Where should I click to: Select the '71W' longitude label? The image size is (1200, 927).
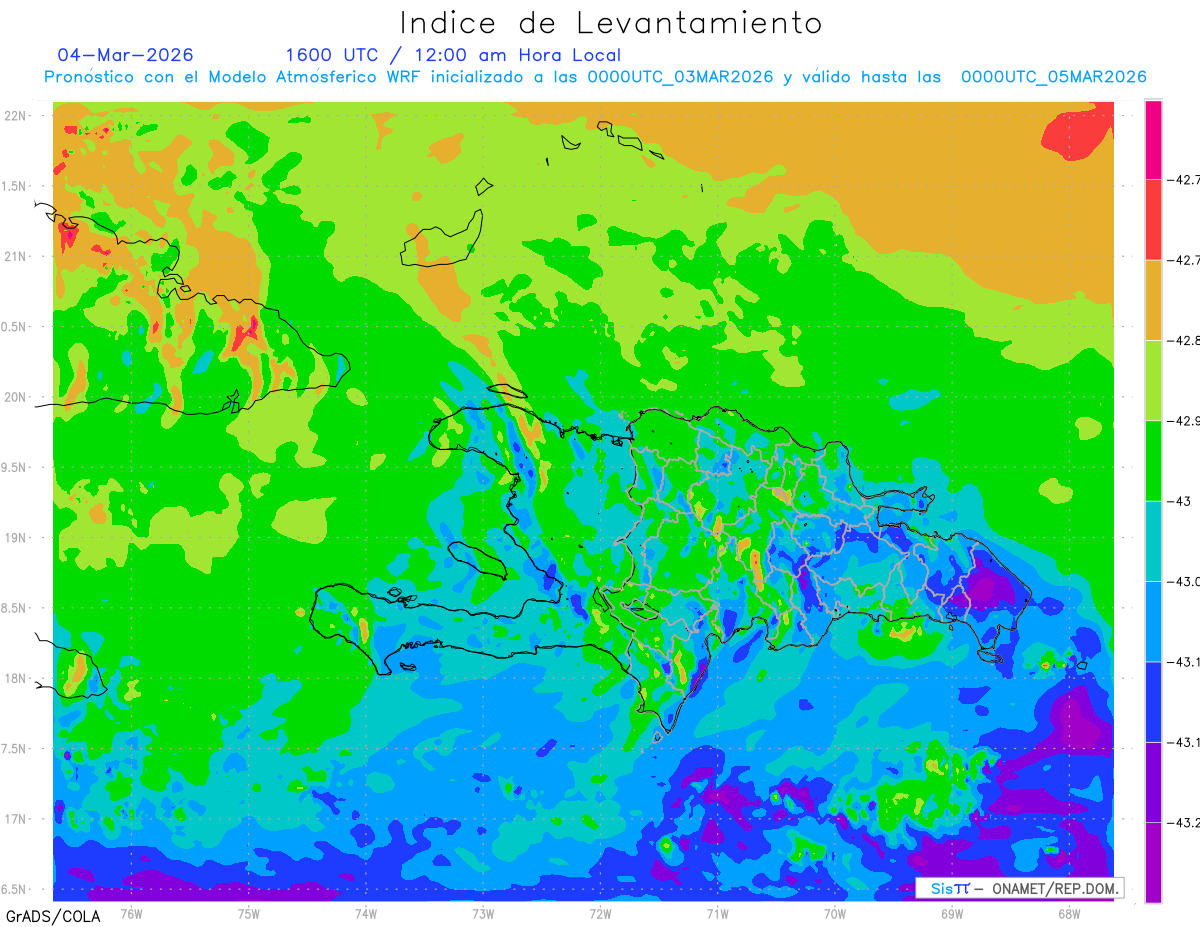pyautogui.click(x=717, y=913)
